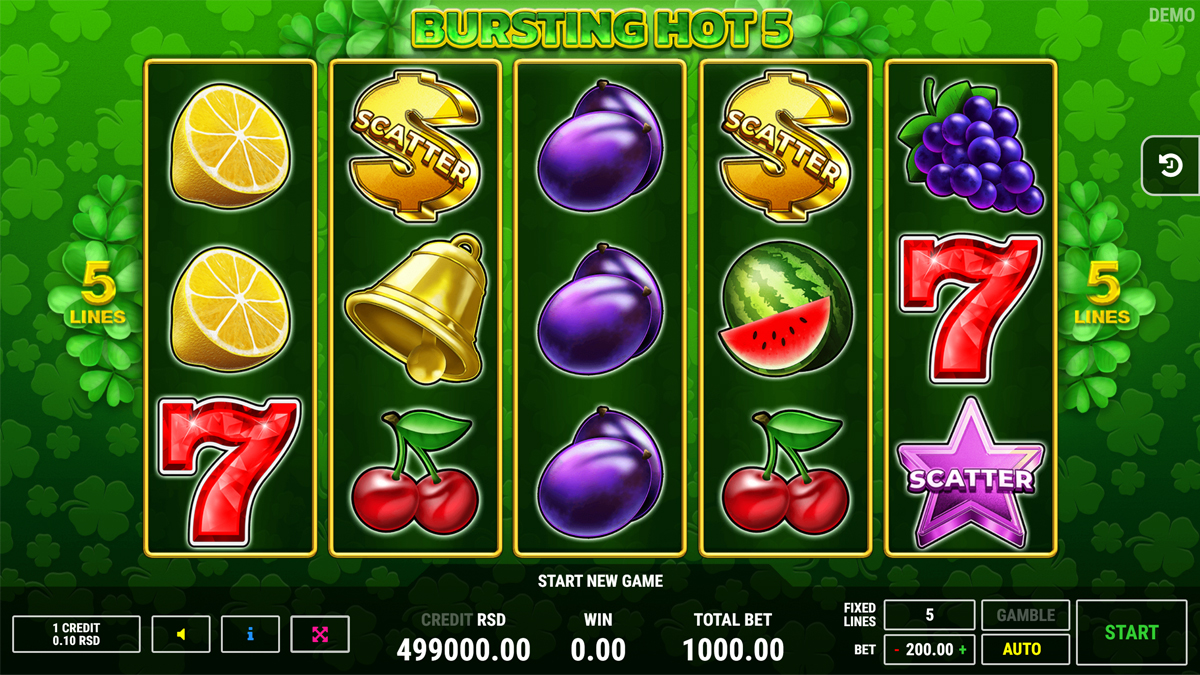Click the pink star scatter symbol
Viewport: 1200px width, 675px height.
970,474
